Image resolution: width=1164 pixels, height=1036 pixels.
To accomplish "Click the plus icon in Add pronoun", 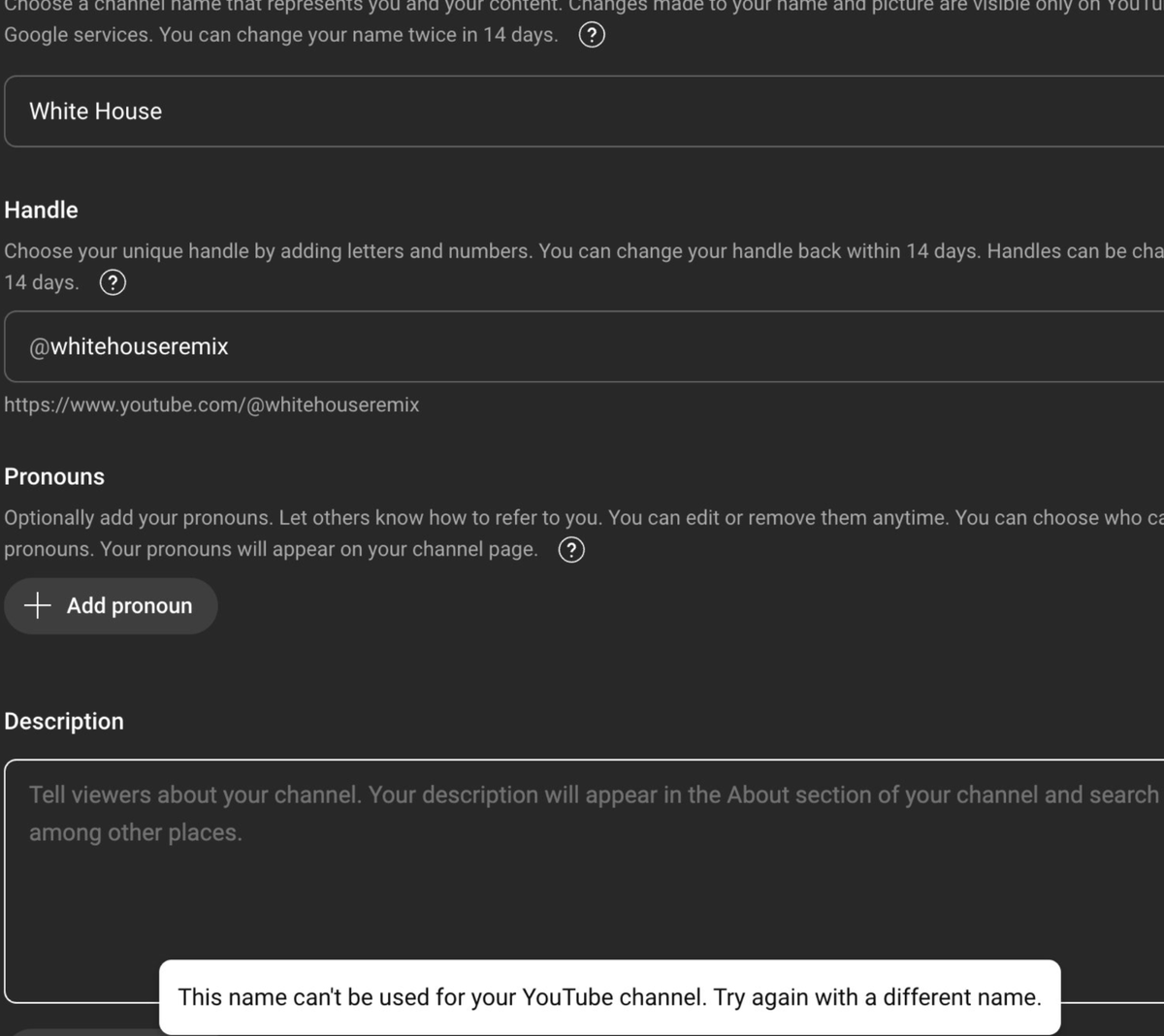I will 38,605.
